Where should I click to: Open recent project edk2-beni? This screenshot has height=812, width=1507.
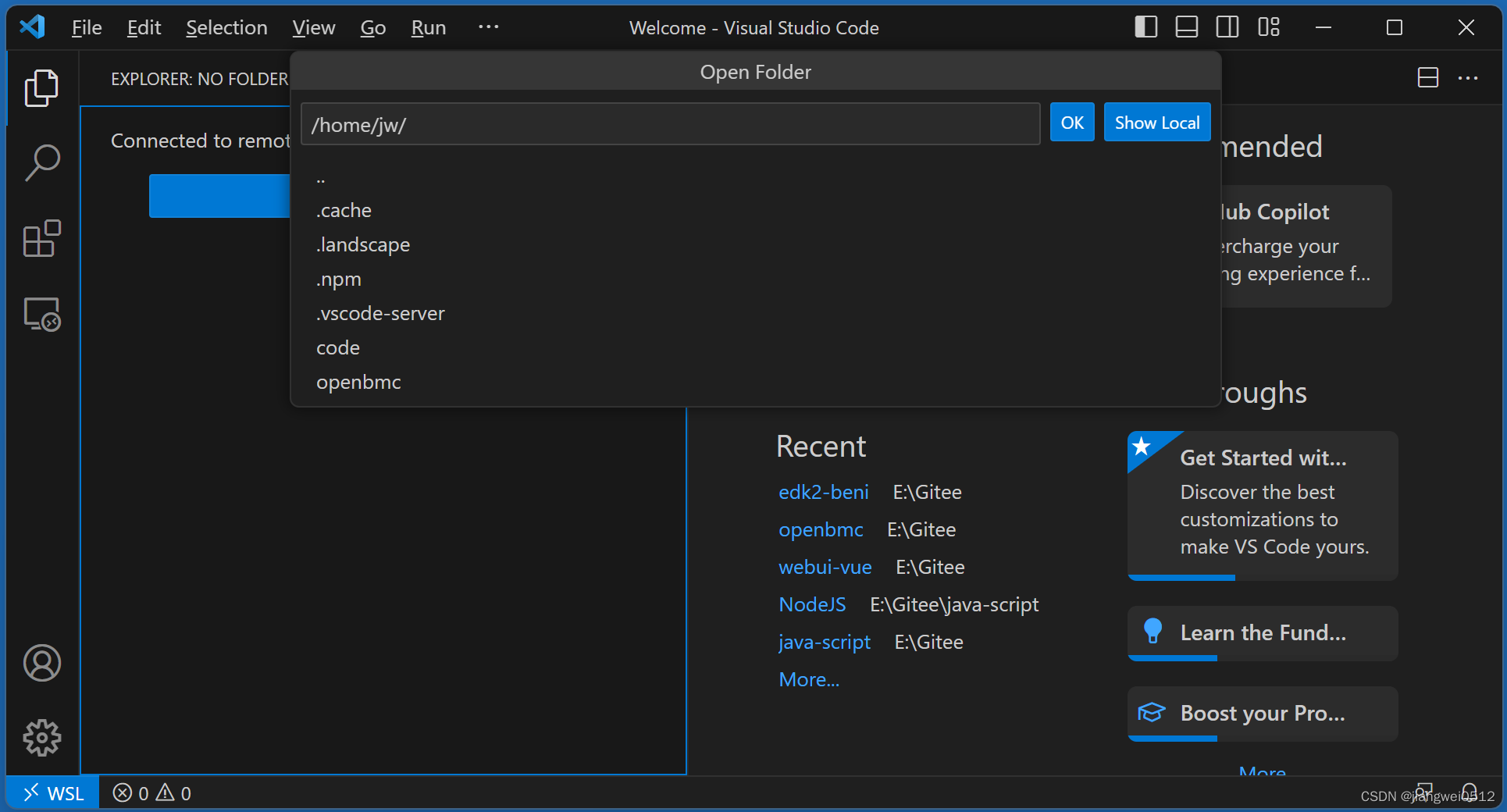(x=823, y=492)
